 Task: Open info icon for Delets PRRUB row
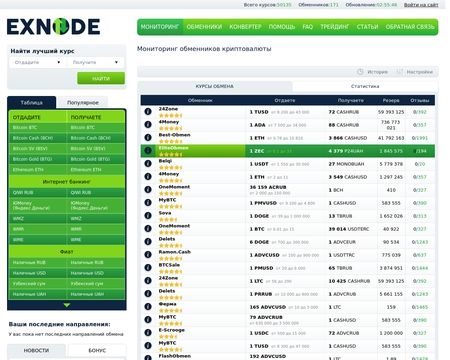tap(148, 294)
